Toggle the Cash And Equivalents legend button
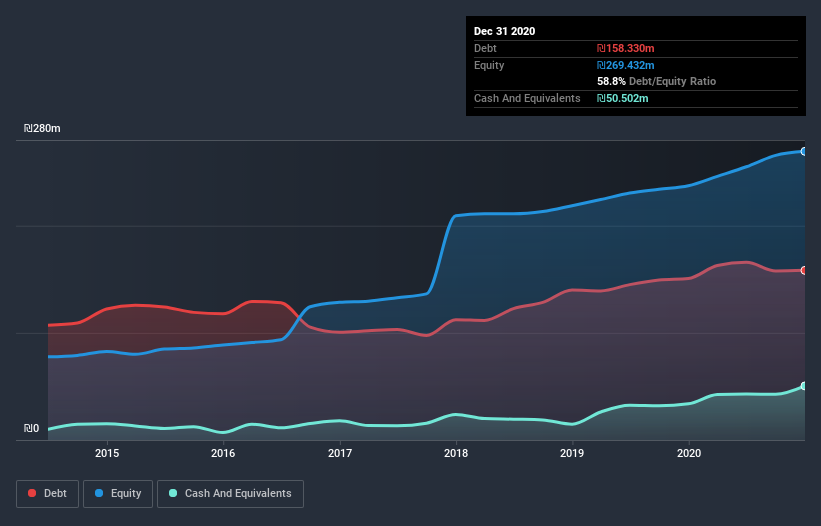This screenshot has height=526, width=821. coord(230,494)
